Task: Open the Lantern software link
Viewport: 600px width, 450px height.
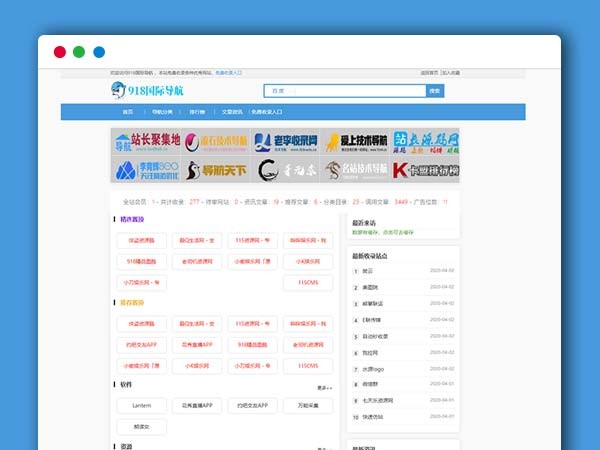Action: point(142,406)
